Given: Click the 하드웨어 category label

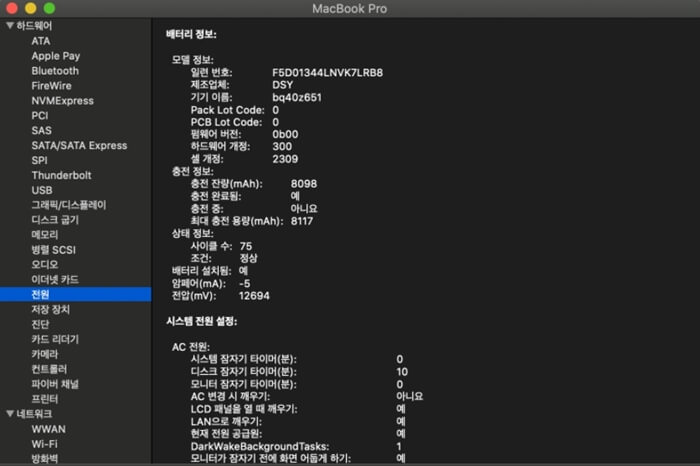Looking at the screenshot, I should point(34,26).
